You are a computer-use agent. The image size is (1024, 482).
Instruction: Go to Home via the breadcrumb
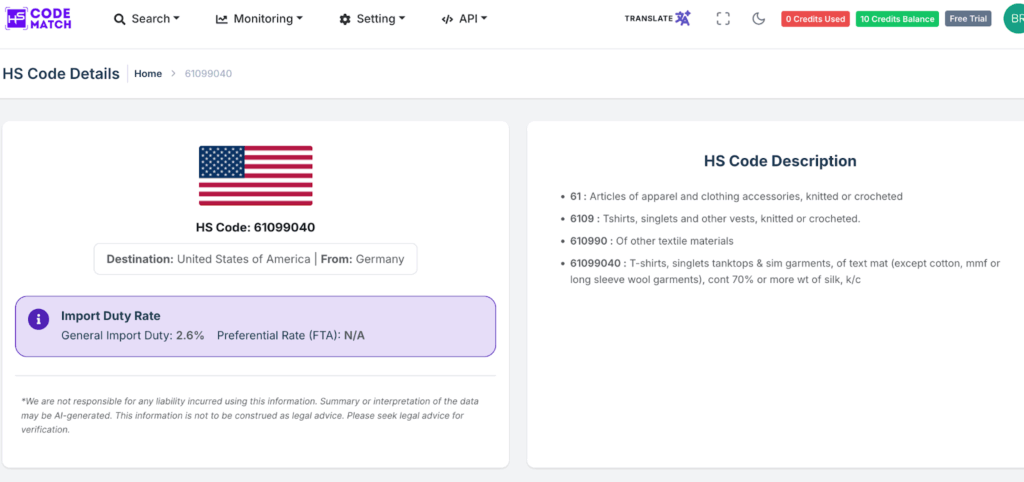pyautogui.click(x=148, y=74)
